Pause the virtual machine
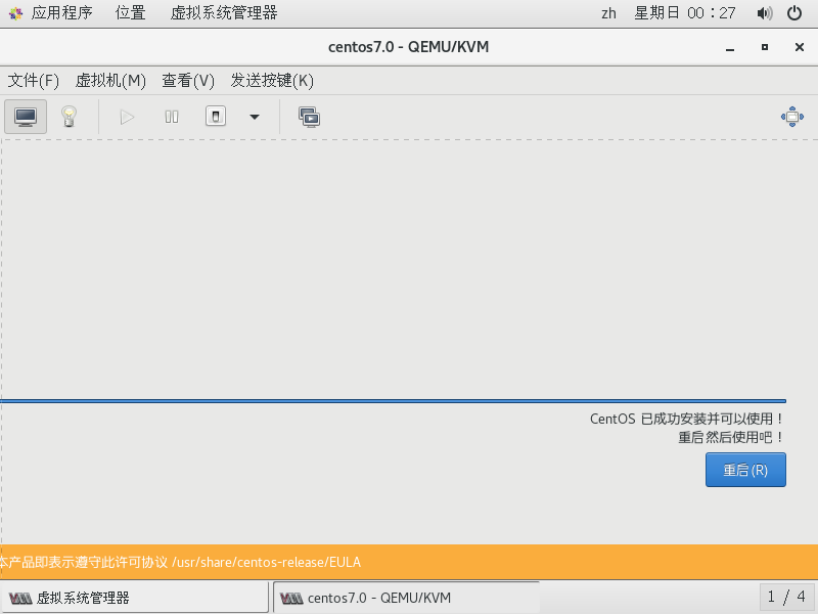 (x=171, y=116)
